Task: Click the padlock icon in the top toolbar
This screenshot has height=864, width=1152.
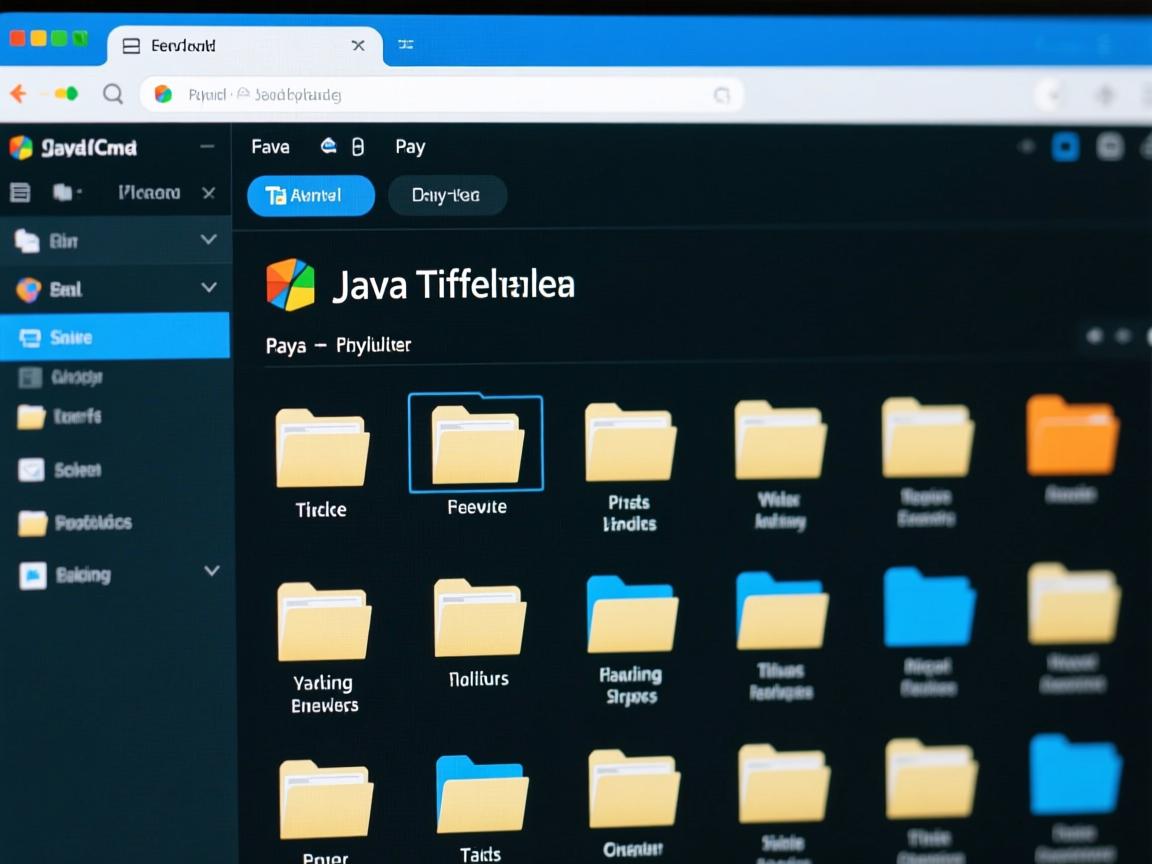Action: coord(358,146)
